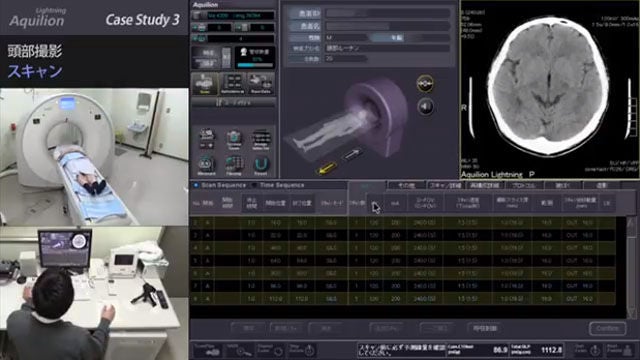Open the スキャン詳細 tab

tap(446, 185)
